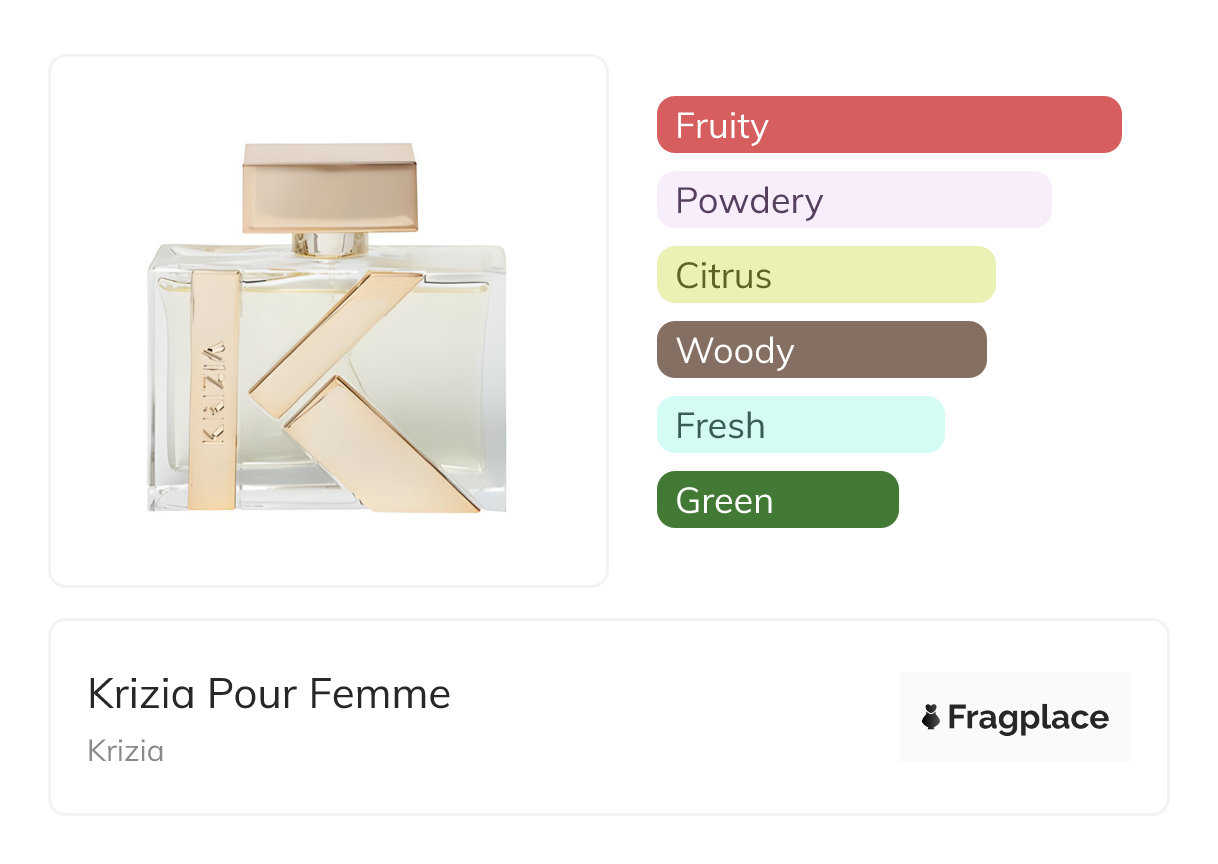Pick the dark Green accord bar

click(777, 500)
